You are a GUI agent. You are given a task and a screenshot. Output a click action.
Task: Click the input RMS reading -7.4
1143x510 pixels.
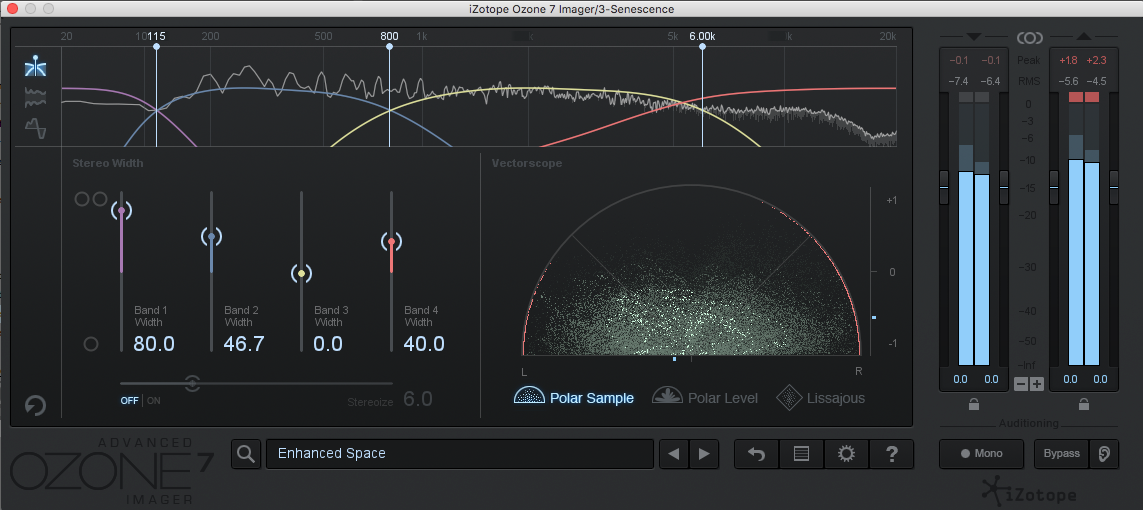click(x=961, y=82)
